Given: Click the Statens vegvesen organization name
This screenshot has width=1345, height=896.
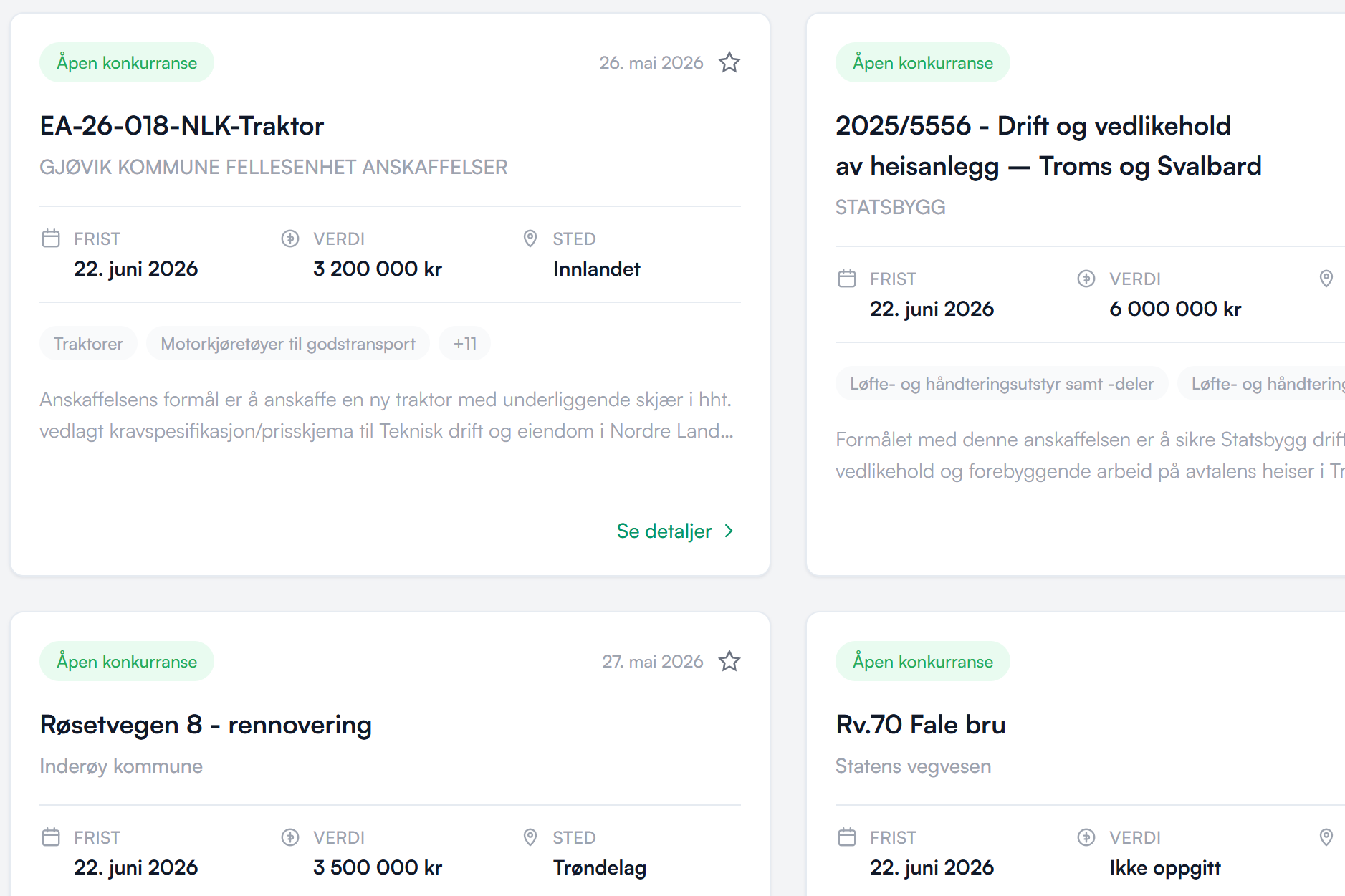Looking at the screenshot, I should click(913, 766).
